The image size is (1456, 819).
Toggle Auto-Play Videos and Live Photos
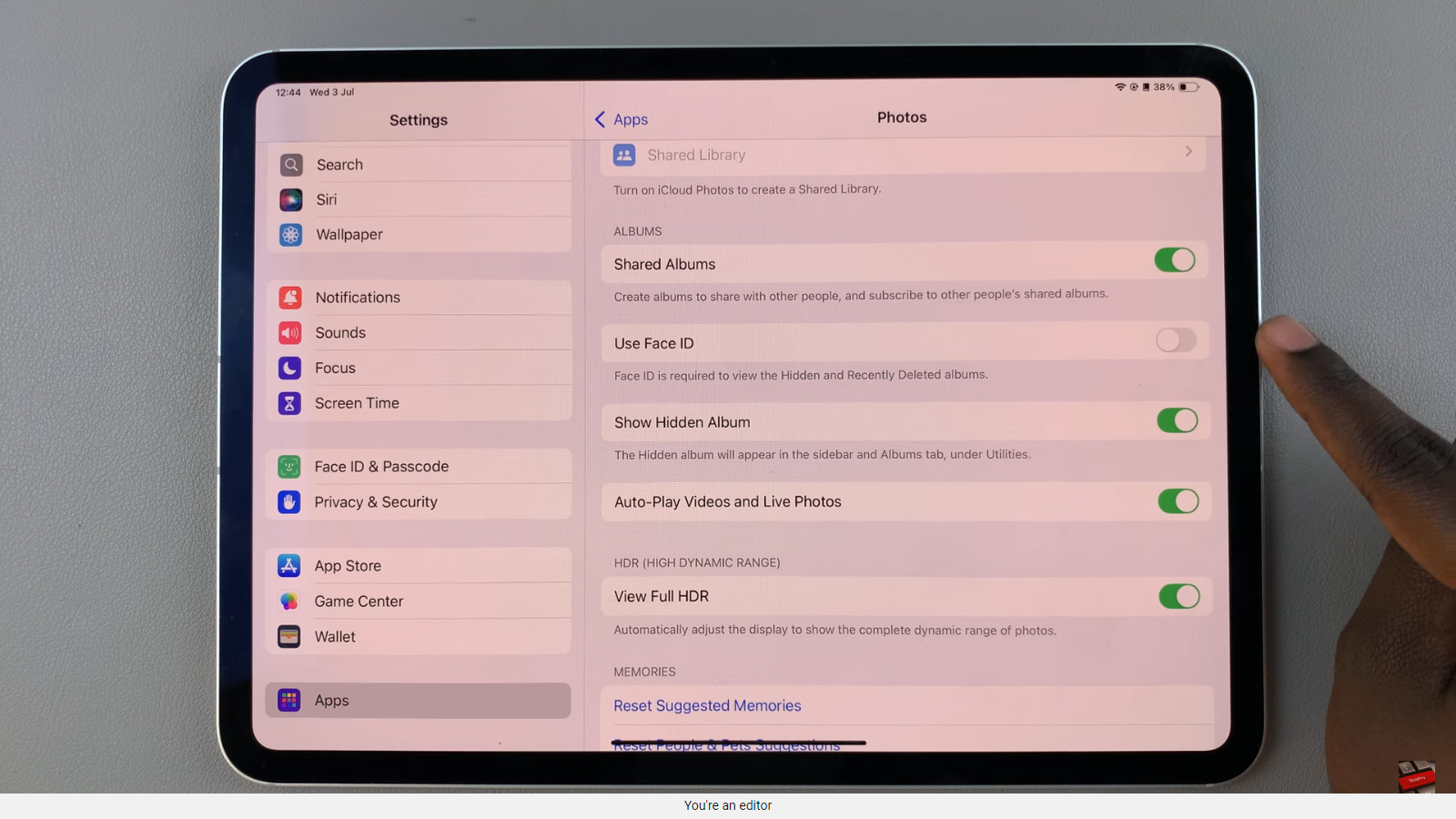point(1178,501)
